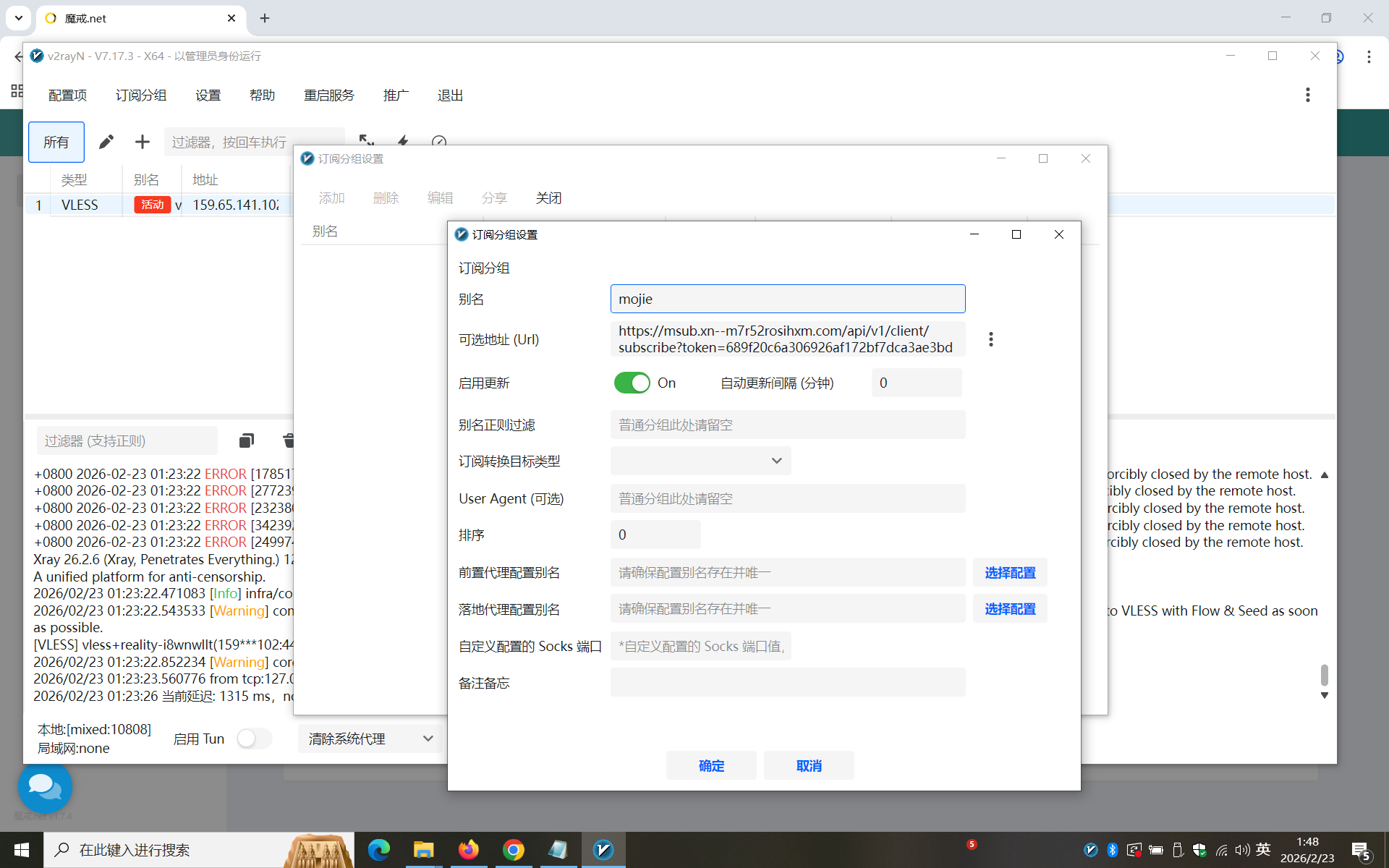The image size is (1389, 868).
Task: Click the 备注备忘 input field
Action: click(787, 682)
